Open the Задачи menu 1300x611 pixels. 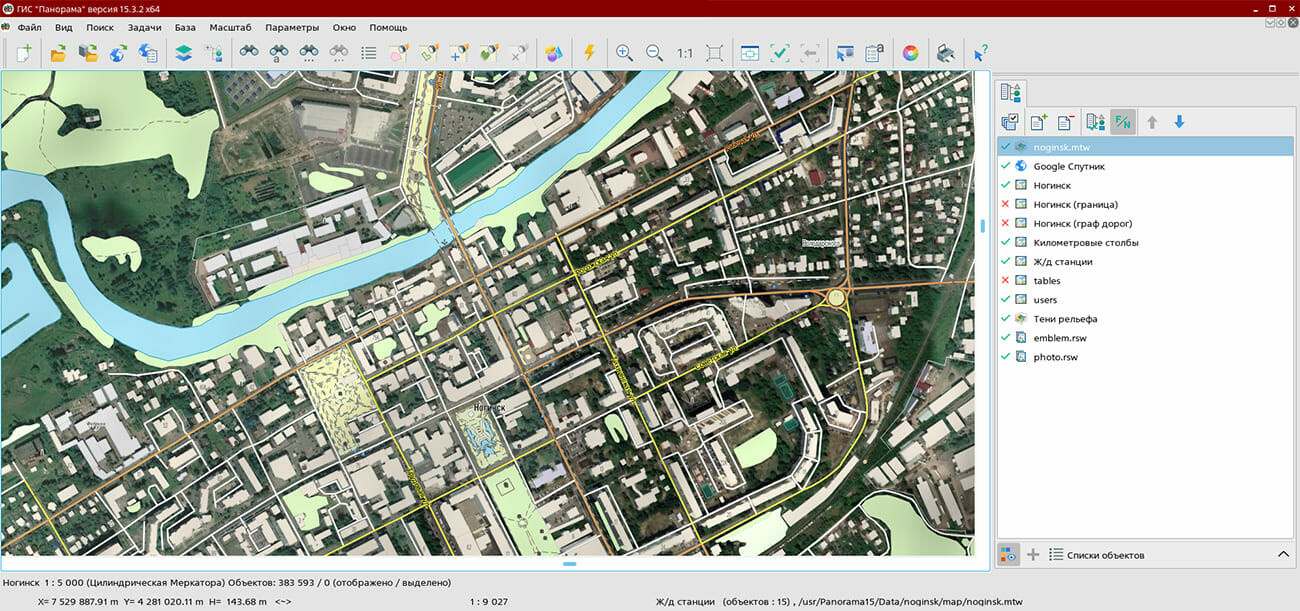144,27
